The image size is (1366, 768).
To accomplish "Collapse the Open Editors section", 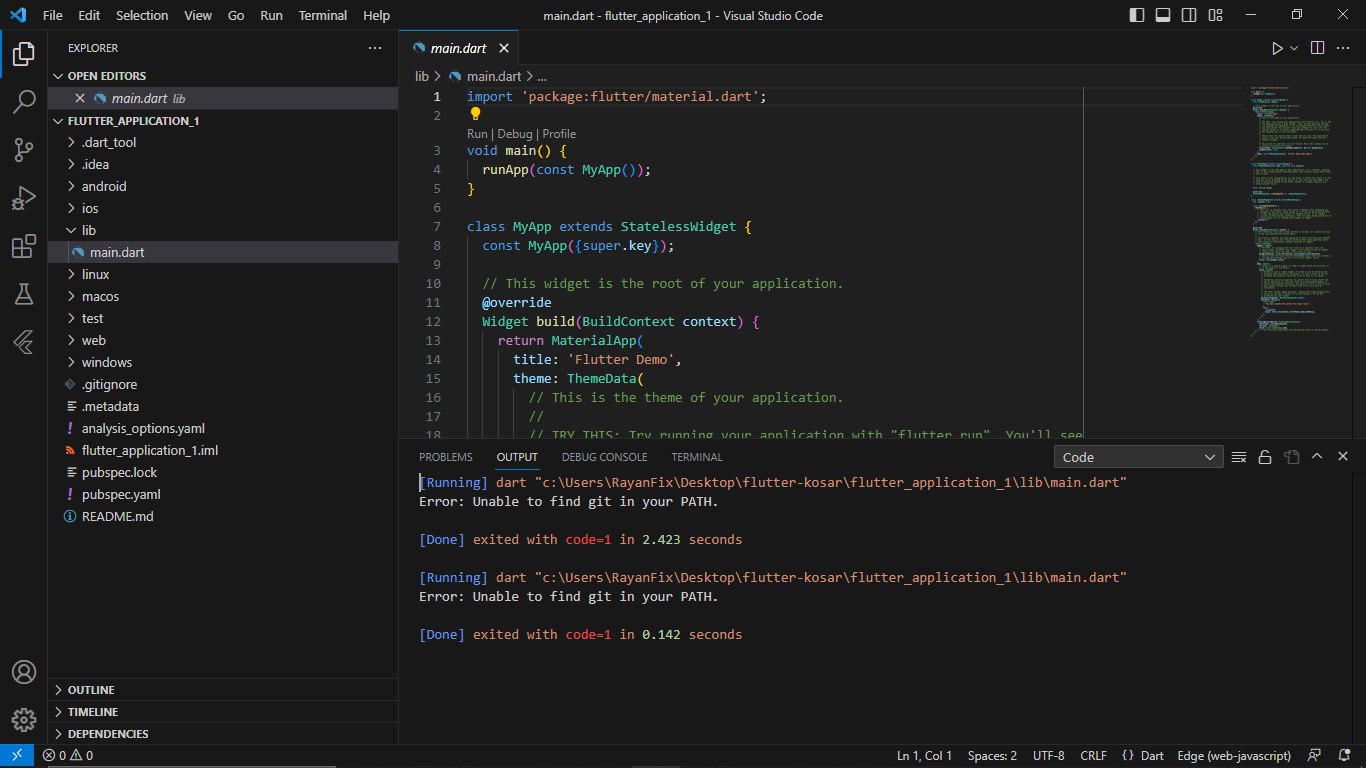I will pos(60,76).
